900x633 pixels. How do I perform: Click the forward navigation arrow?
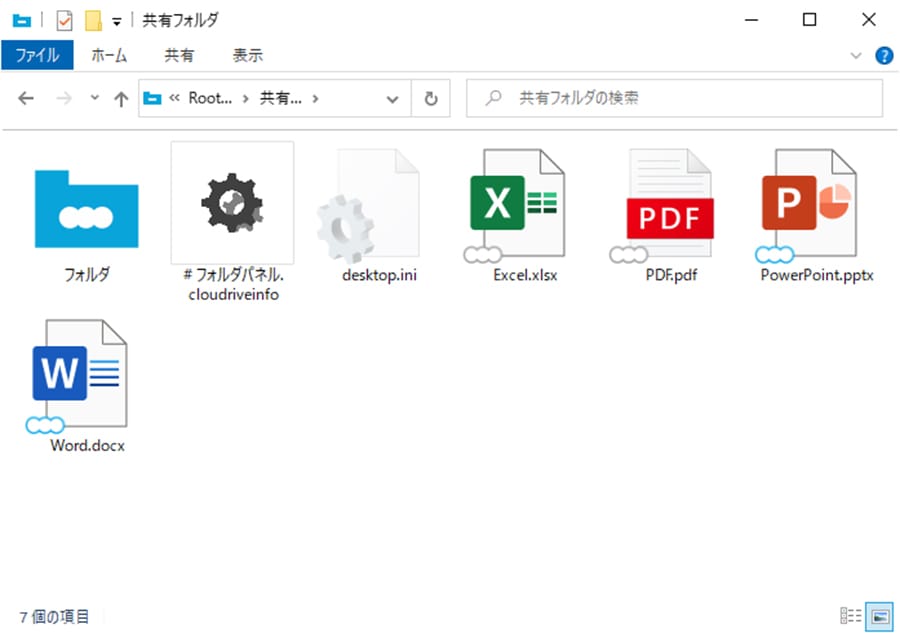pos(64,99)
